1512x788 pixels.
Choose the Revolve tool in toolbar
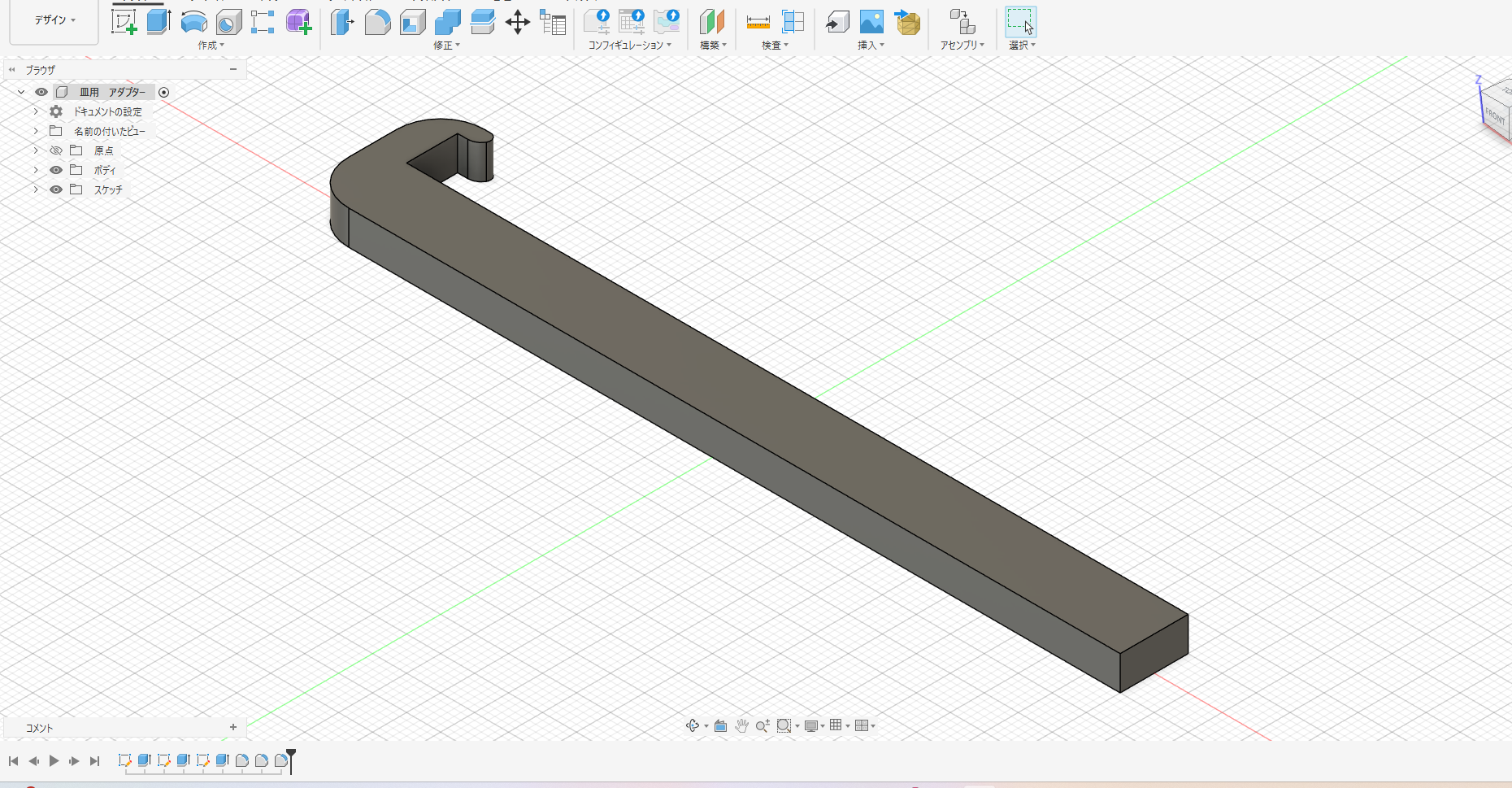(x=193, y=22)
